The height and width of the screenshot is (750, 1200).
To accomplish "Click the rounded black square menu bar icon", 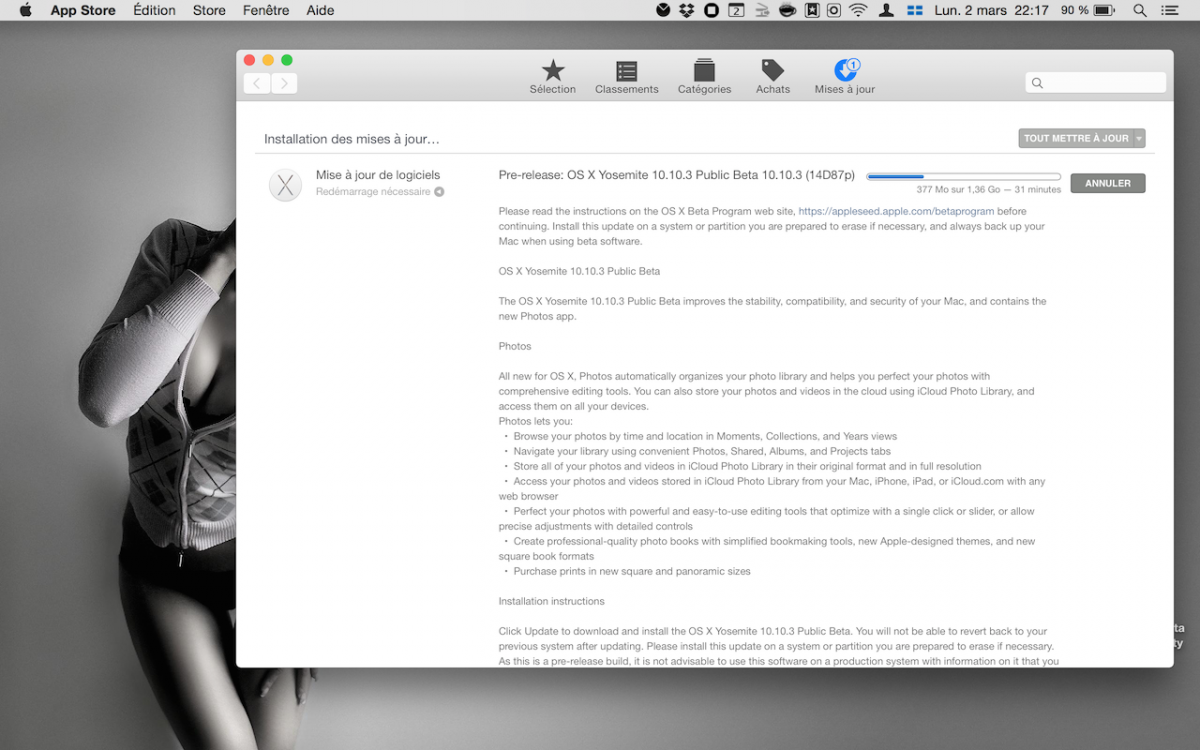I will (x=711, y=10).
